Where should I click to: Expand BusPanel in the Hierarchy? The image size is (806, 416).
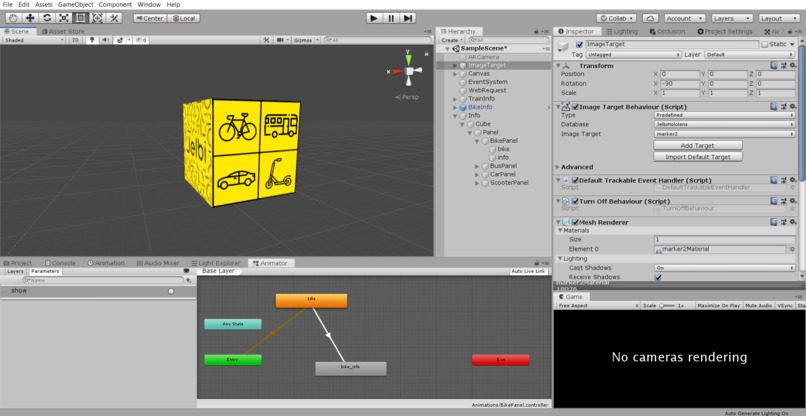[477, 166]
